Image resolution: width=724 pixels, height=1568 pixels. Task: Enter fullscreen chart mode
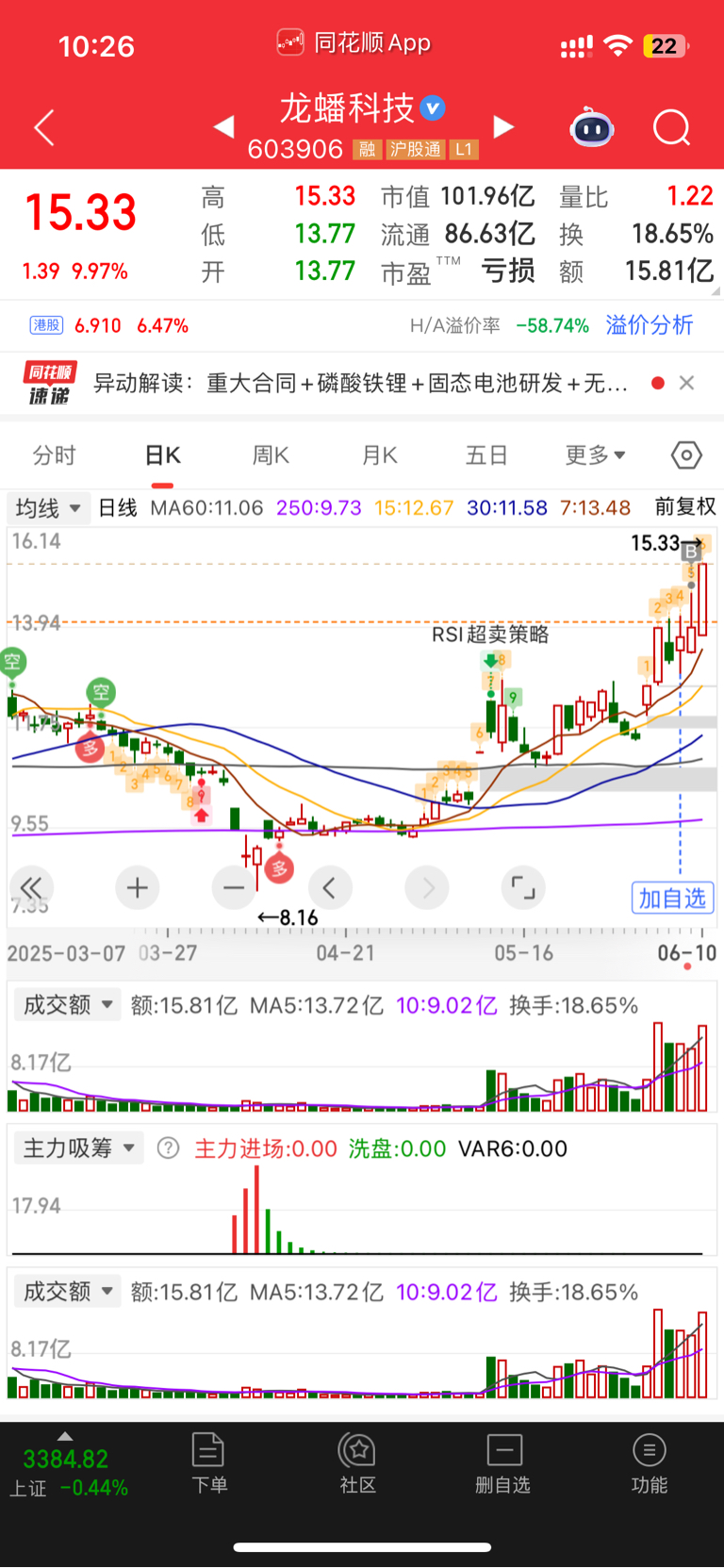point(523,887)
